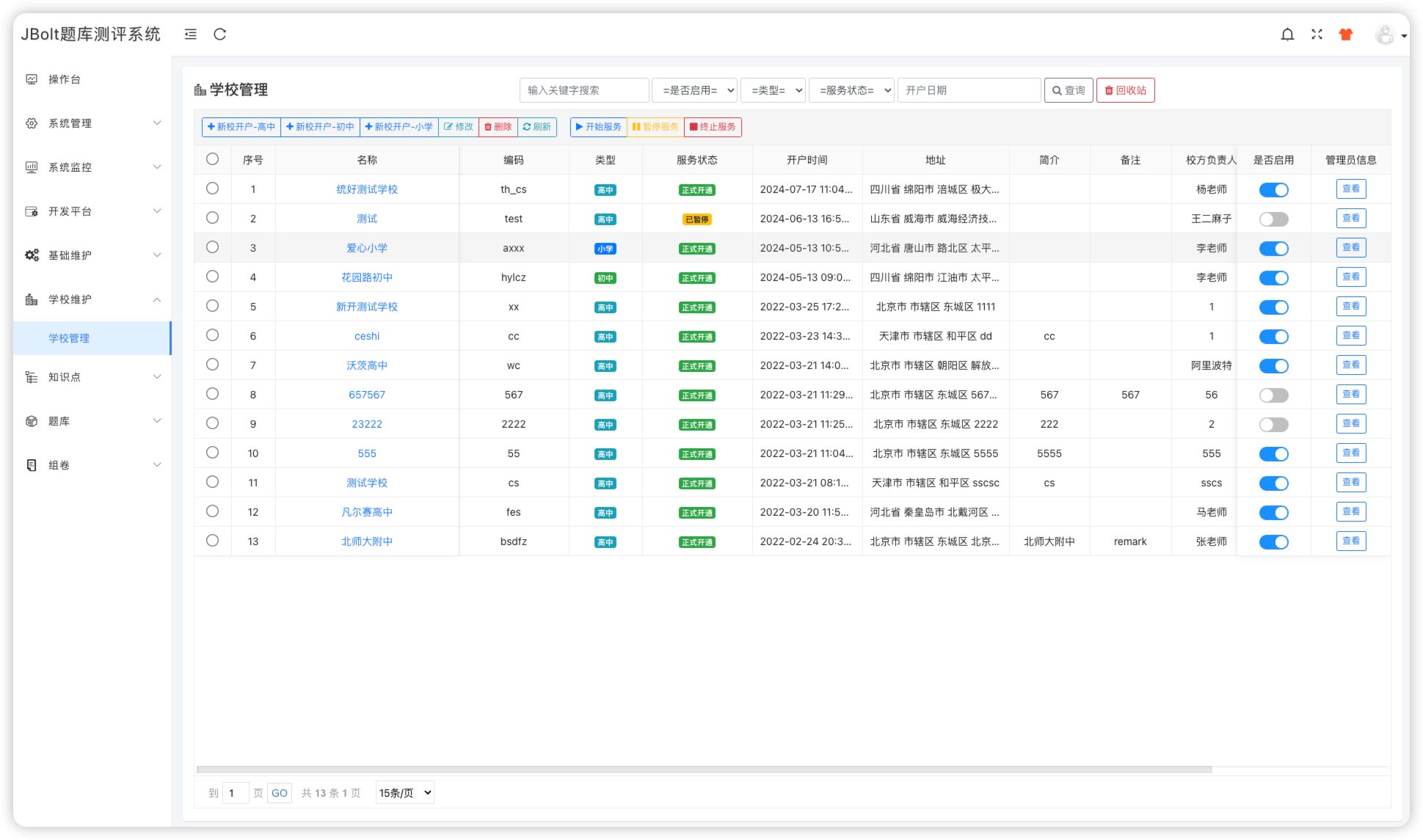Click the horizontal table scrollbar

705,770
